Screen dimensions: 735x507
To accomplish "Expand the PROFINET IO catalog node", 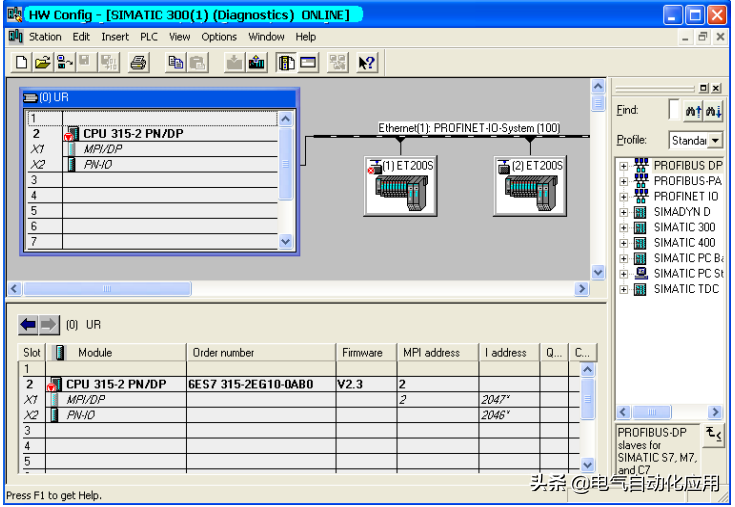I will pyautogui.click(x=624, y=197).
